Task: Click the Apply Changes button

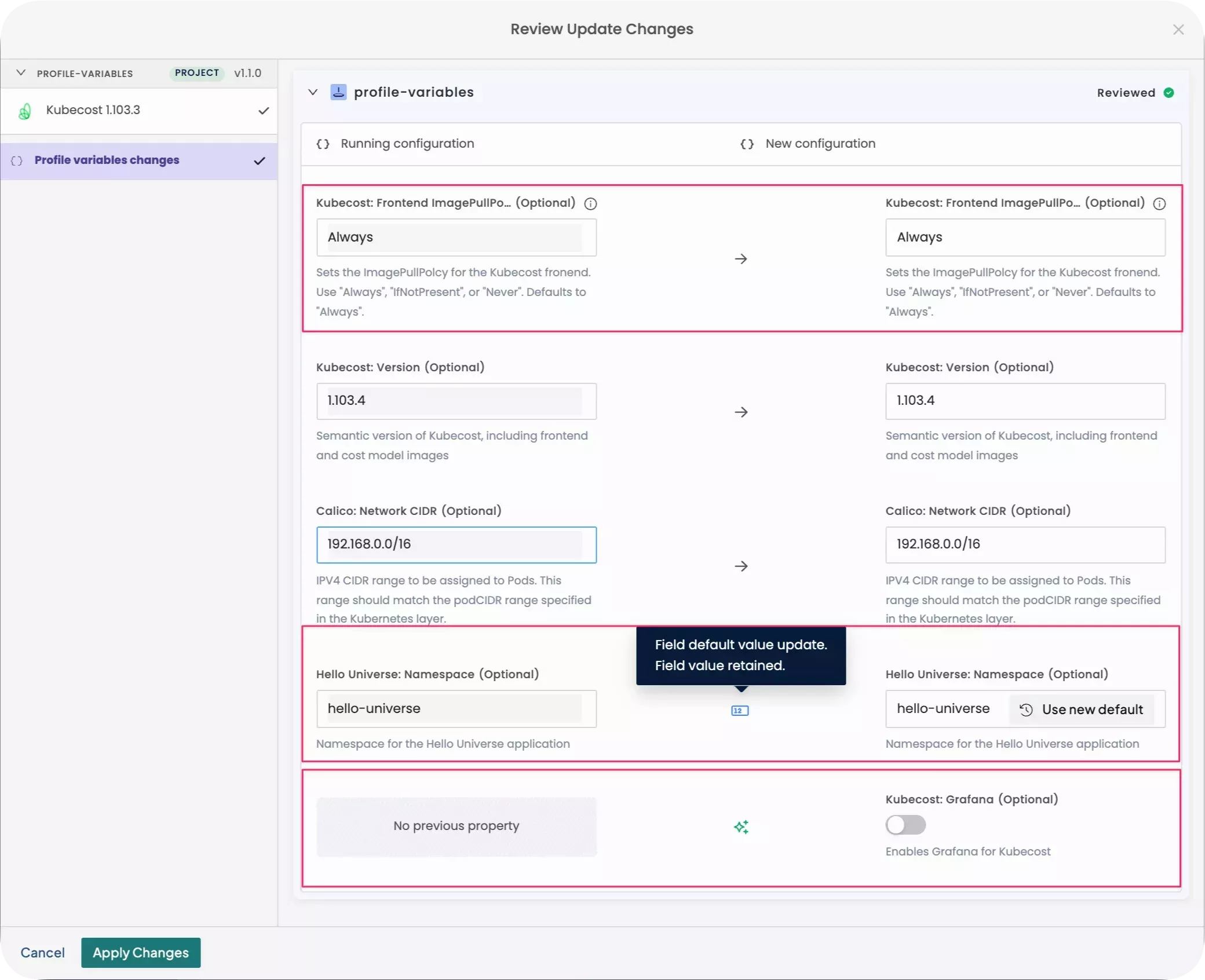Action: 141,953
